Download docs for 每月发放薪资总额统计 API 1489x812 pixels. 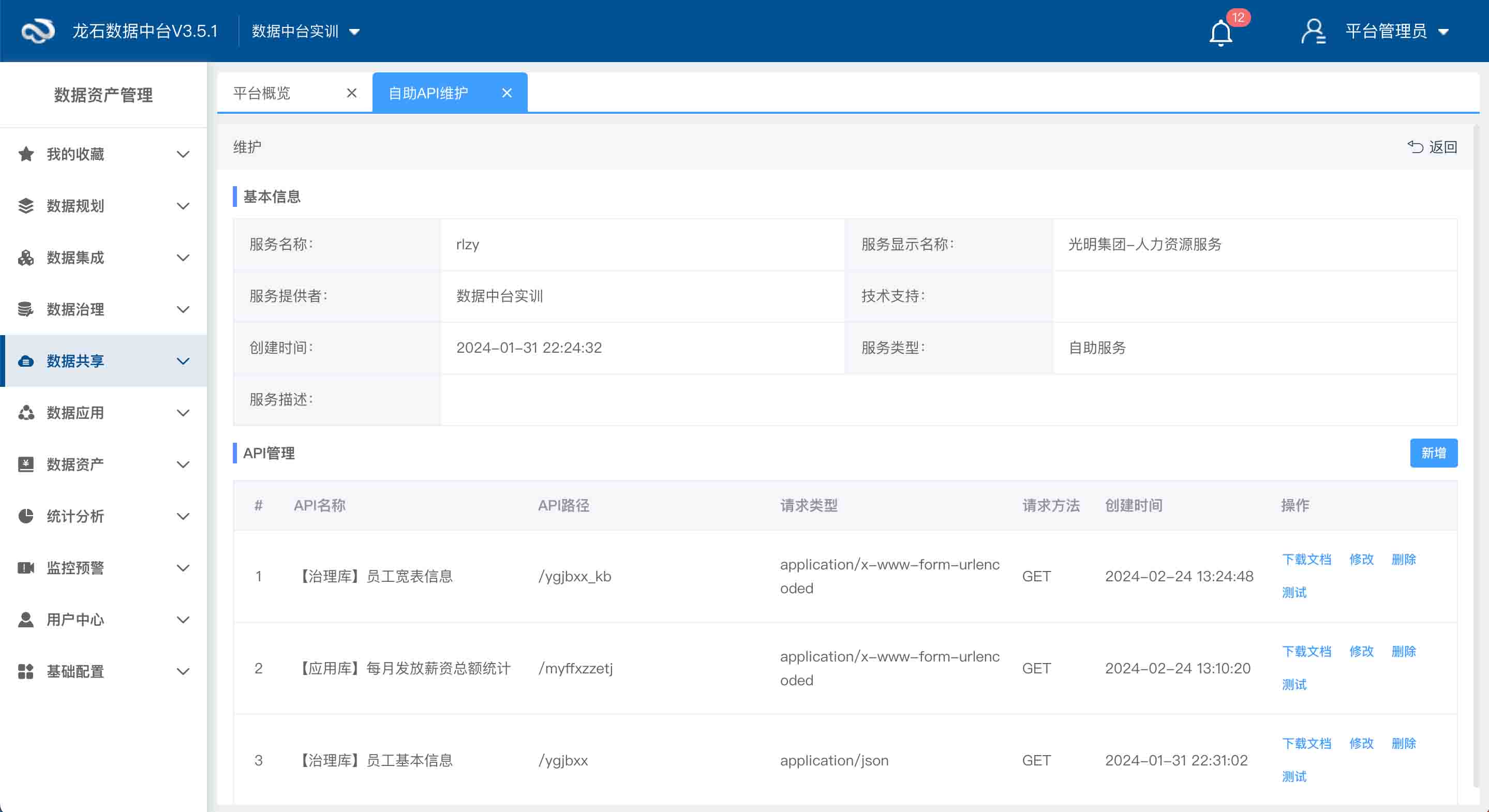tap(1307, 651)
